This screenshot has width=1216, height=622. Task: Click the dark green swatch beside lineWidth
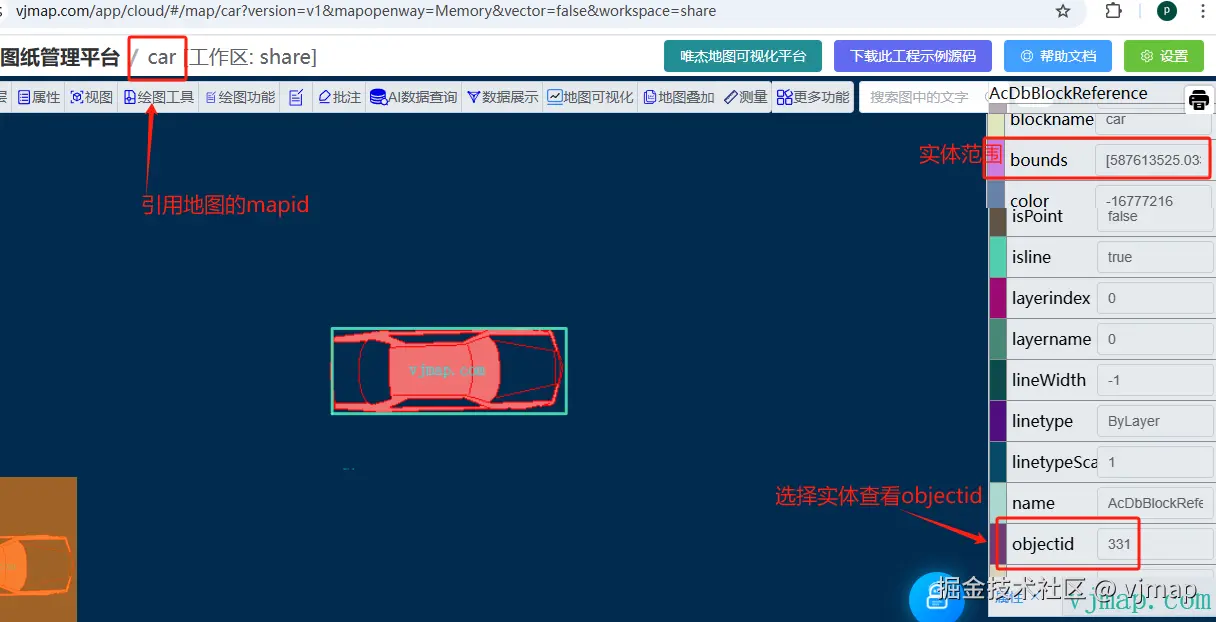point(997,380)
